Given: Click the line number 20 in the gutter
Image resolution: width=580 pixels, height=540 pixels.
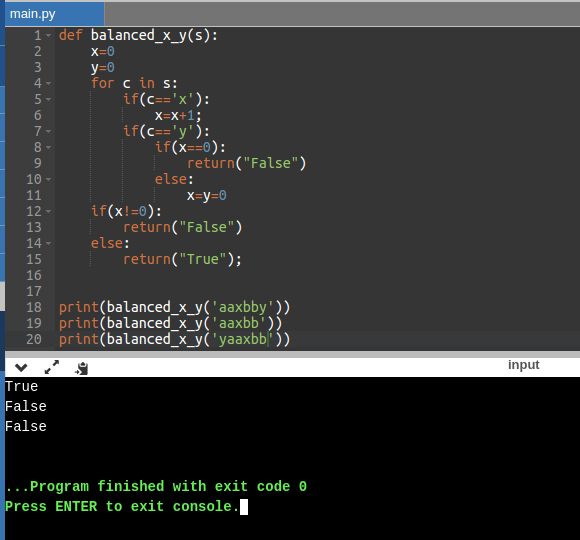Looking at the screenshot, I should [34, 339].
